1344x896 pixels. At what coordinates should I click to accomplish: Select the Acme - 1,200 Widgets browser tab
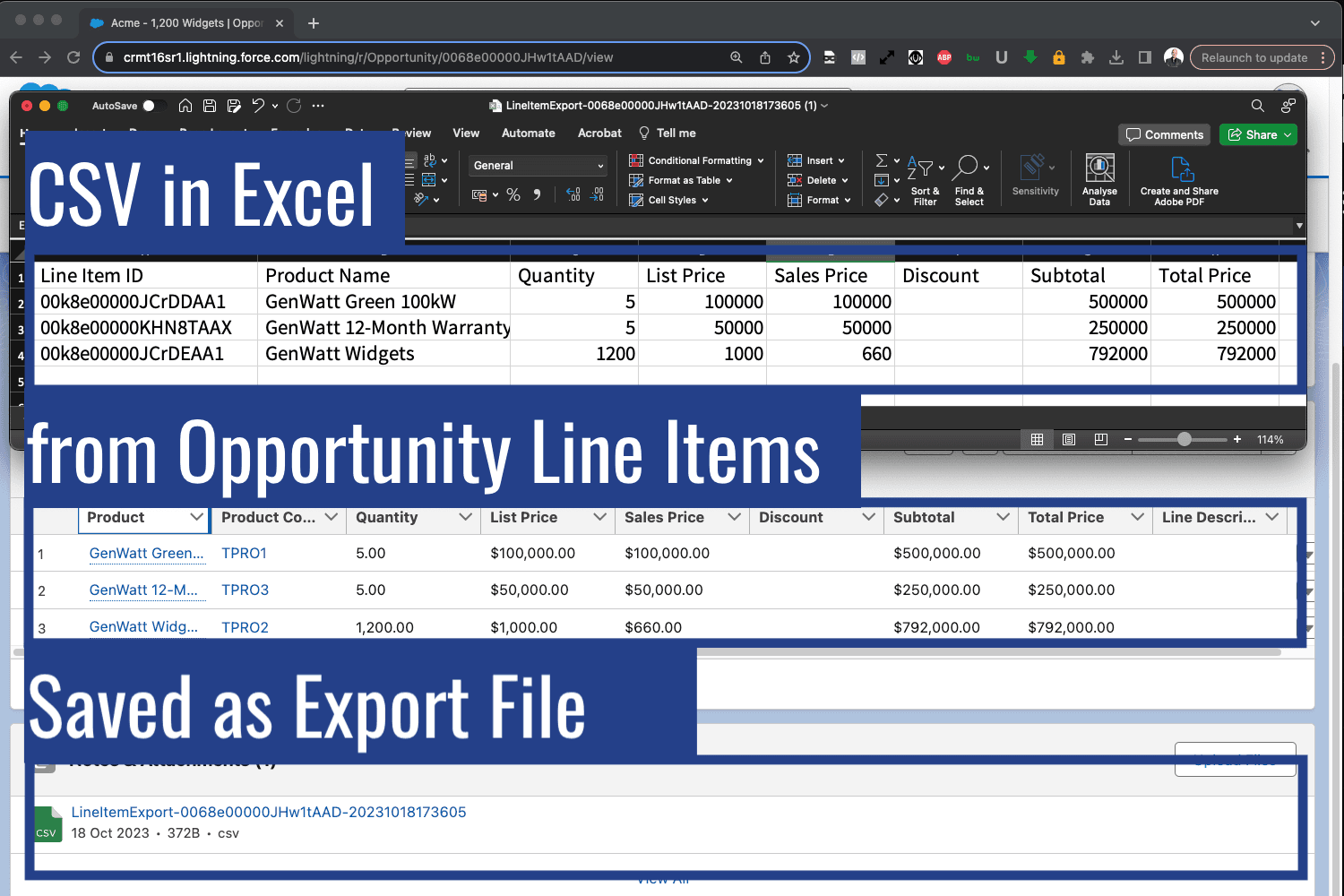coord(185,22)
